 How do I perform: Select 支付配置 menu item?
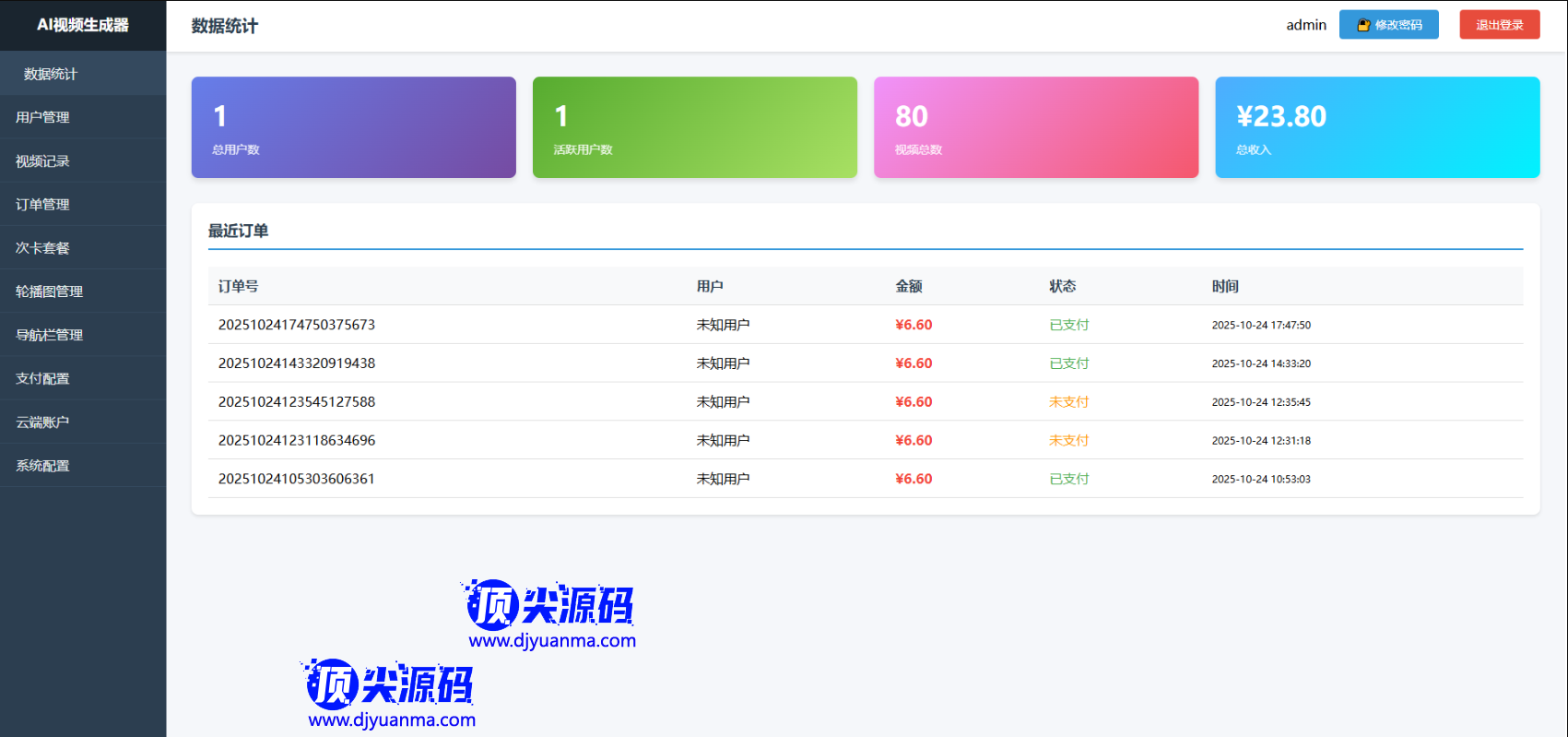click(43, 378)
